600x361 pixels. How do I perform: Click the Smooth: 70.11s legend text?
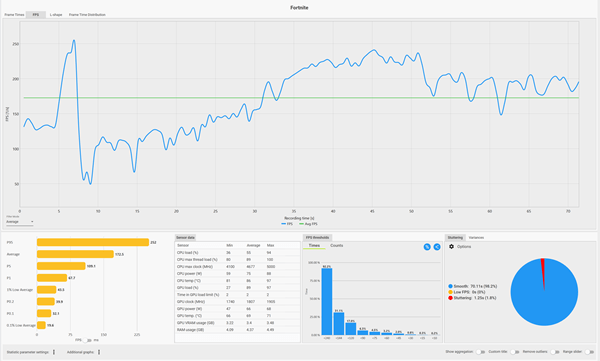[x=475, y=286]
